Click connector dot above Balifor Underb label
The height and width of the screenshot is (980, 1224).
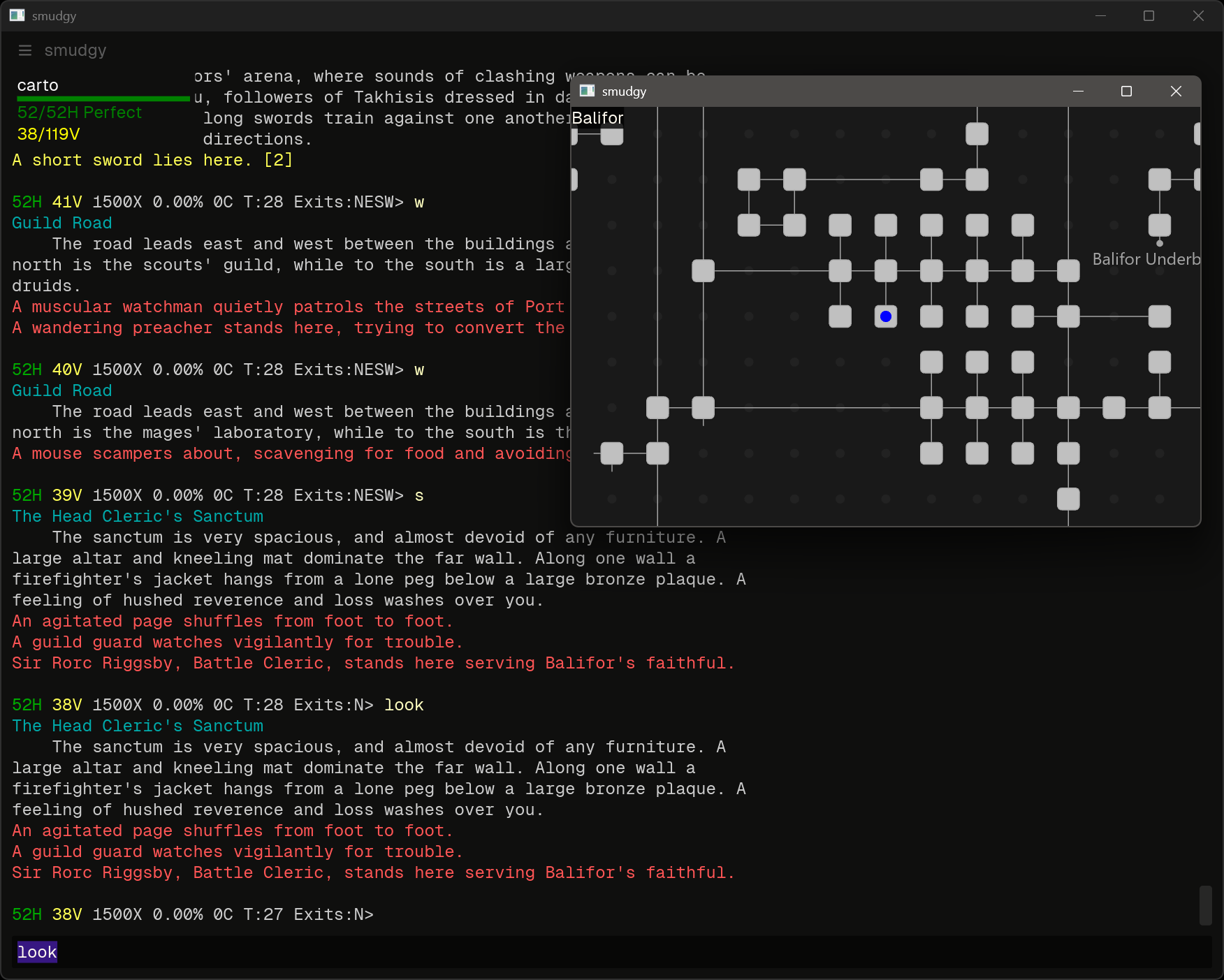[x=1159, y=244]
